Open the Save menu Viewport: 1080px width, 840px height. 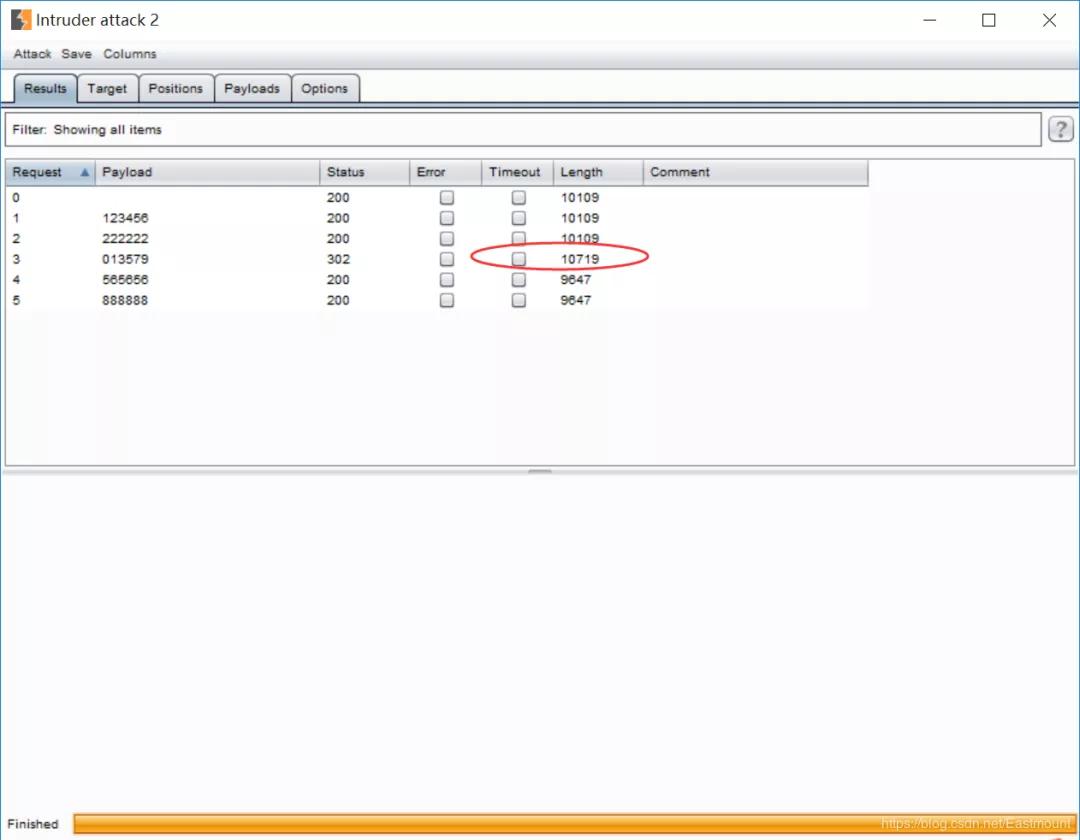click(x=76, y=54)
